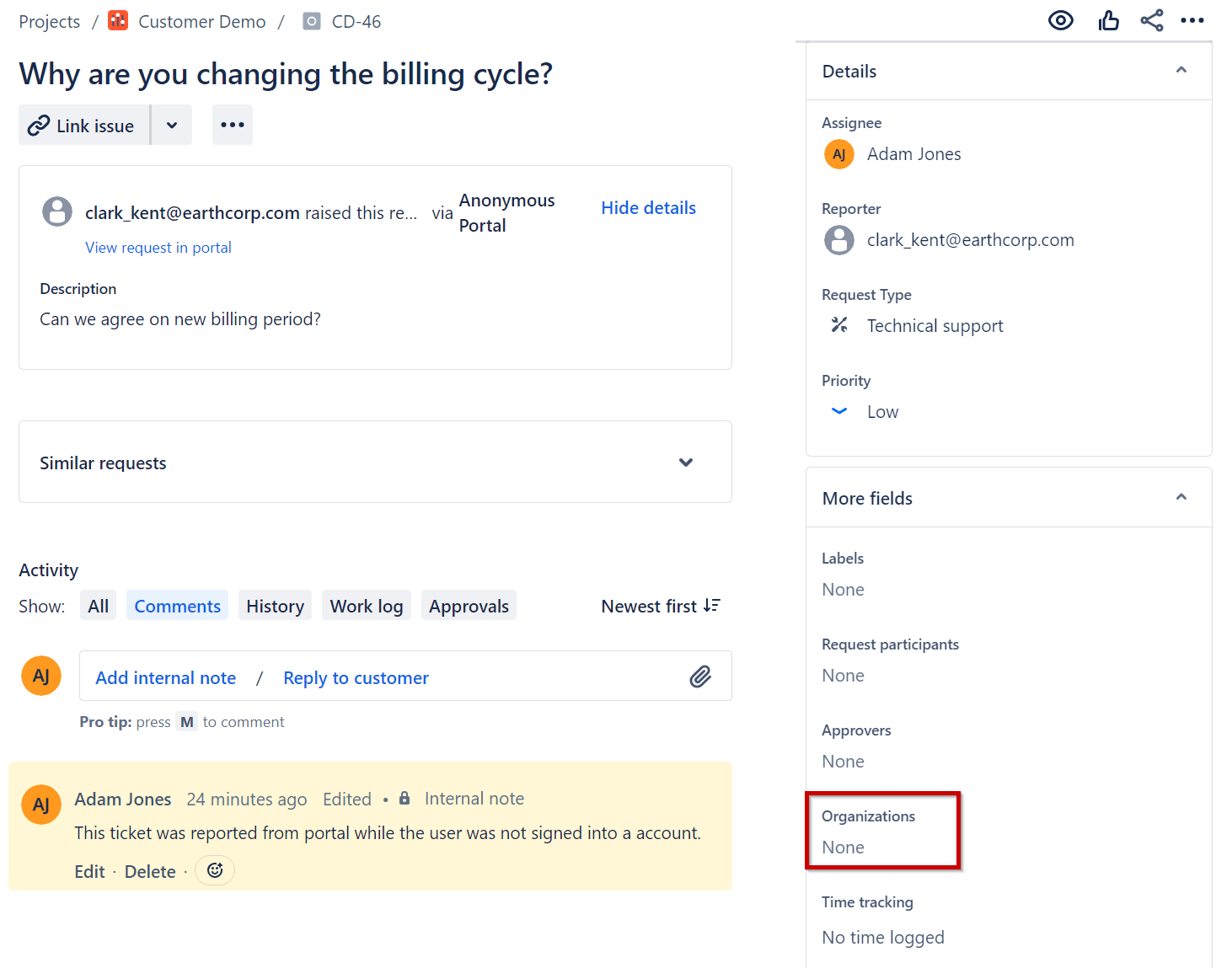
Task: Click the ellipsis next to Link issue
Action: 232,125
